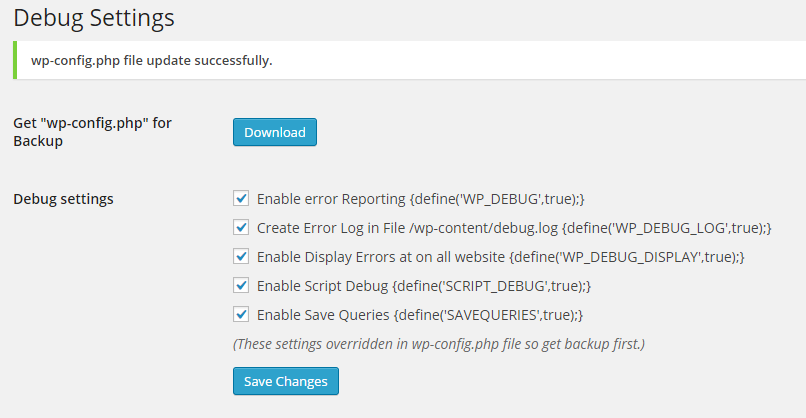806x418 pixels.
Task: Click the 'Enable Save Queries' label text
Action: pos(420,315)
